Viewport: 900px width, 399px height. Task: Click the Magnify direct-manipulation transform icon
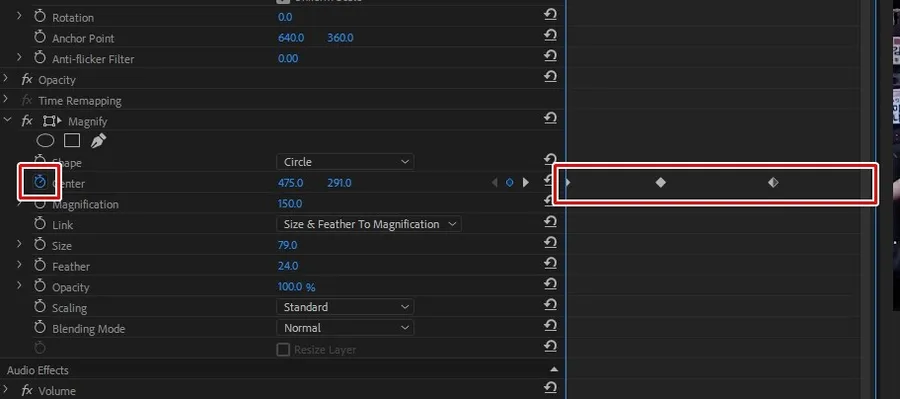point(52,121)
